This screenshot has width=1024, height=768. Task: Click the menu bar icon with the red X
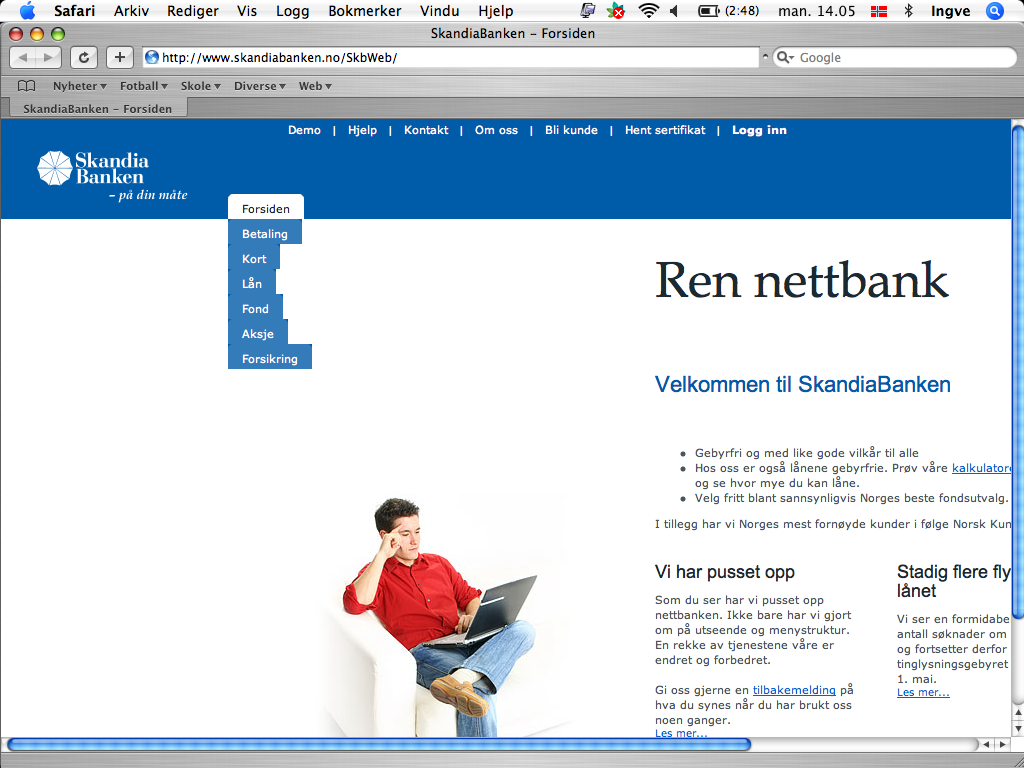click(x=615, y=10)
